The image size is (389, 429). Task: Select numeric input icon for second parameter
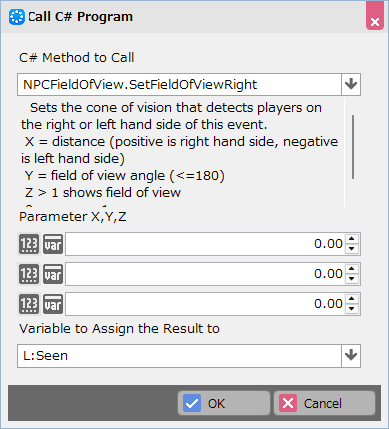point(29,274)
